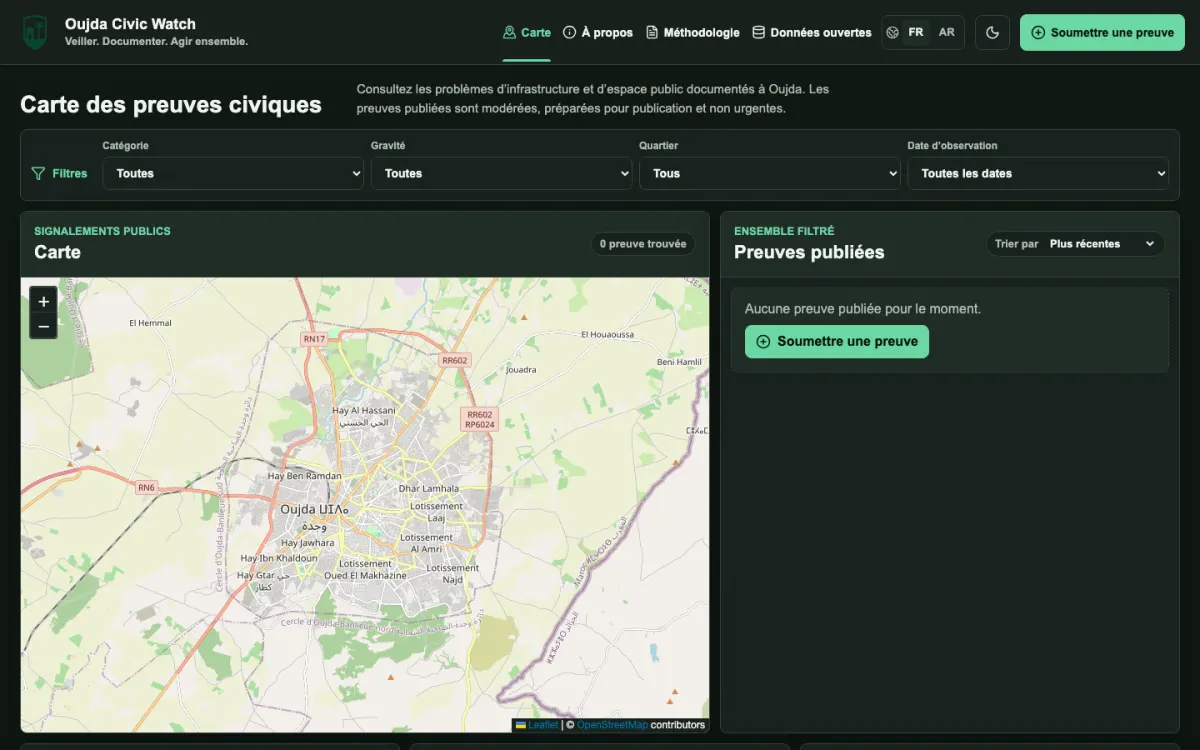This screenshot has height=750, width=1200.
Task: Click the 'Carte des preuves civiques' heading
Action: tap(171, 105)
